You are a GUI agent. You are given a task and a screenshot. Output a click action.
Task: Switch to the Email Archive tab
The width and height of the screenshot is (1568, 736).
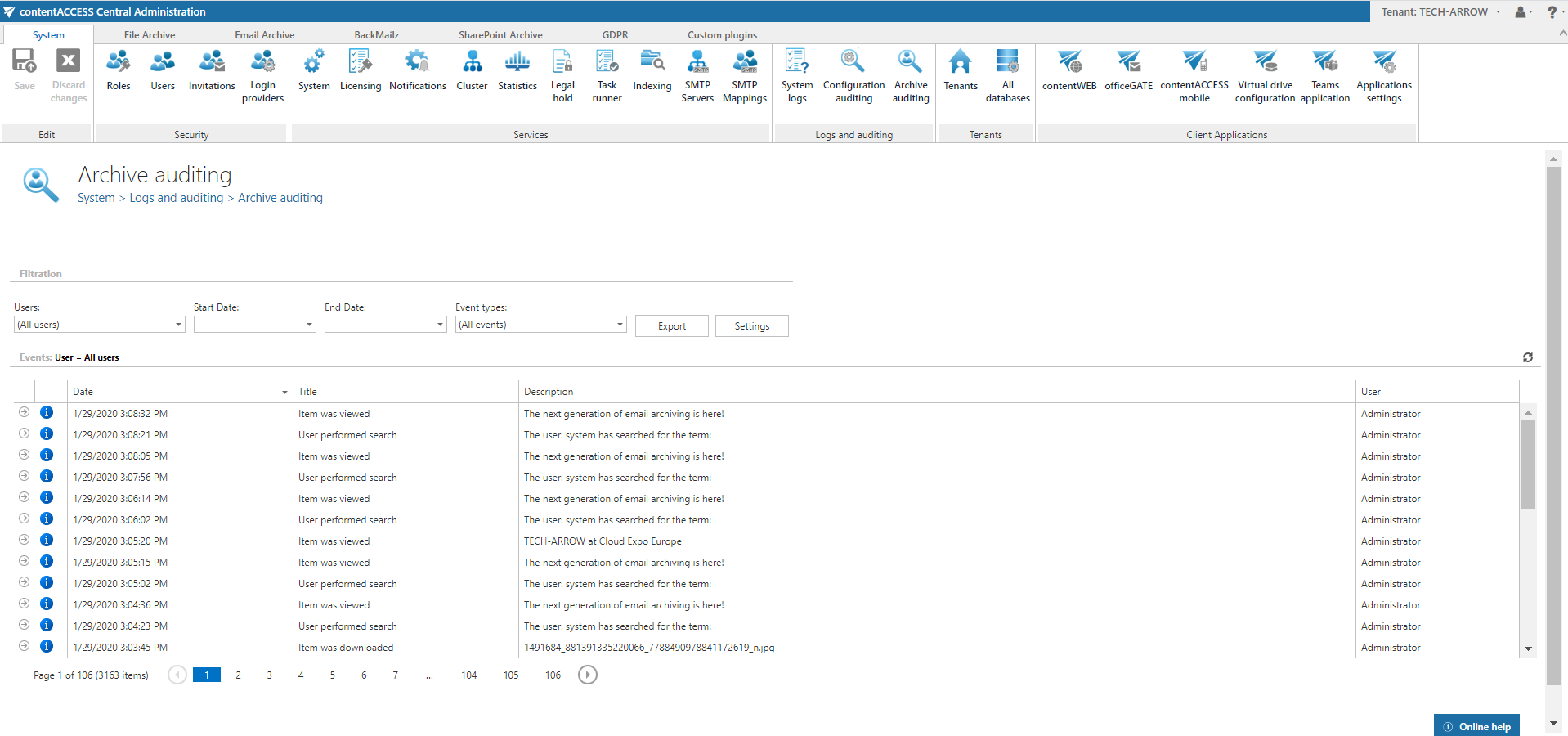coord(264,35)
